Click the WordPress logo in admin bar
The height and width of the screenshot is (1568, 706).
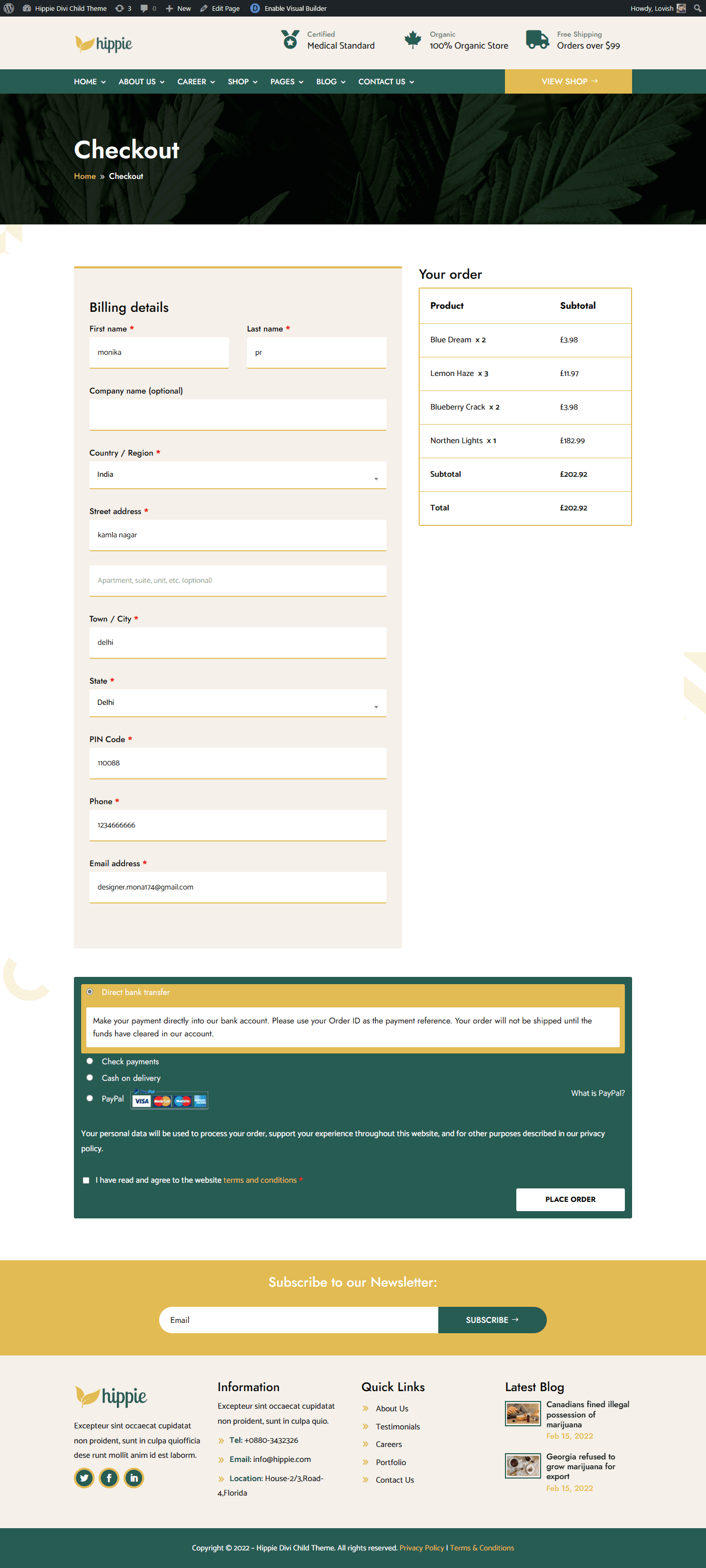coord(9,8)
